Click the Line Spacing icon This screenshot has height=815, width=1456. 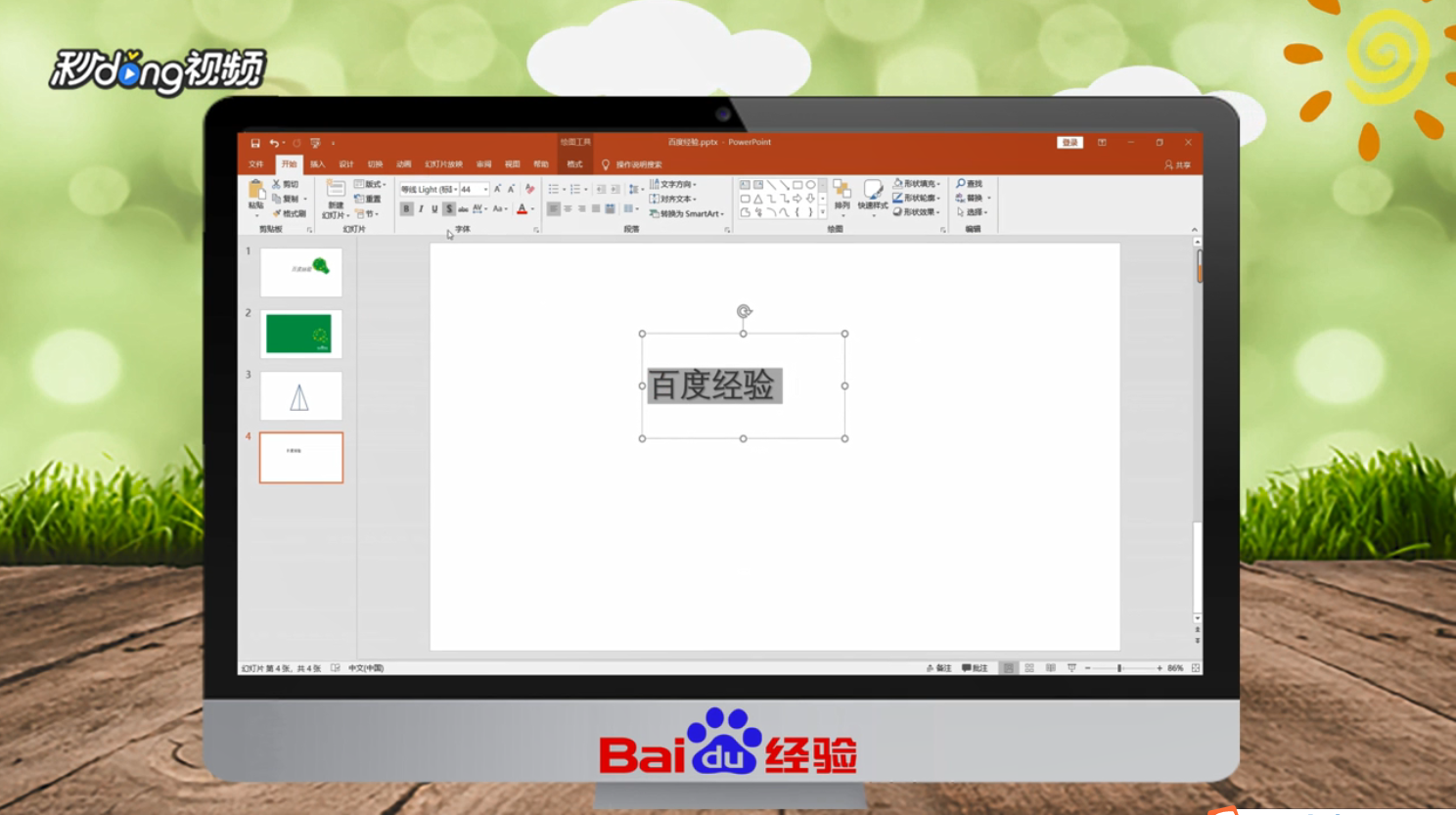[x=634, y=189]
